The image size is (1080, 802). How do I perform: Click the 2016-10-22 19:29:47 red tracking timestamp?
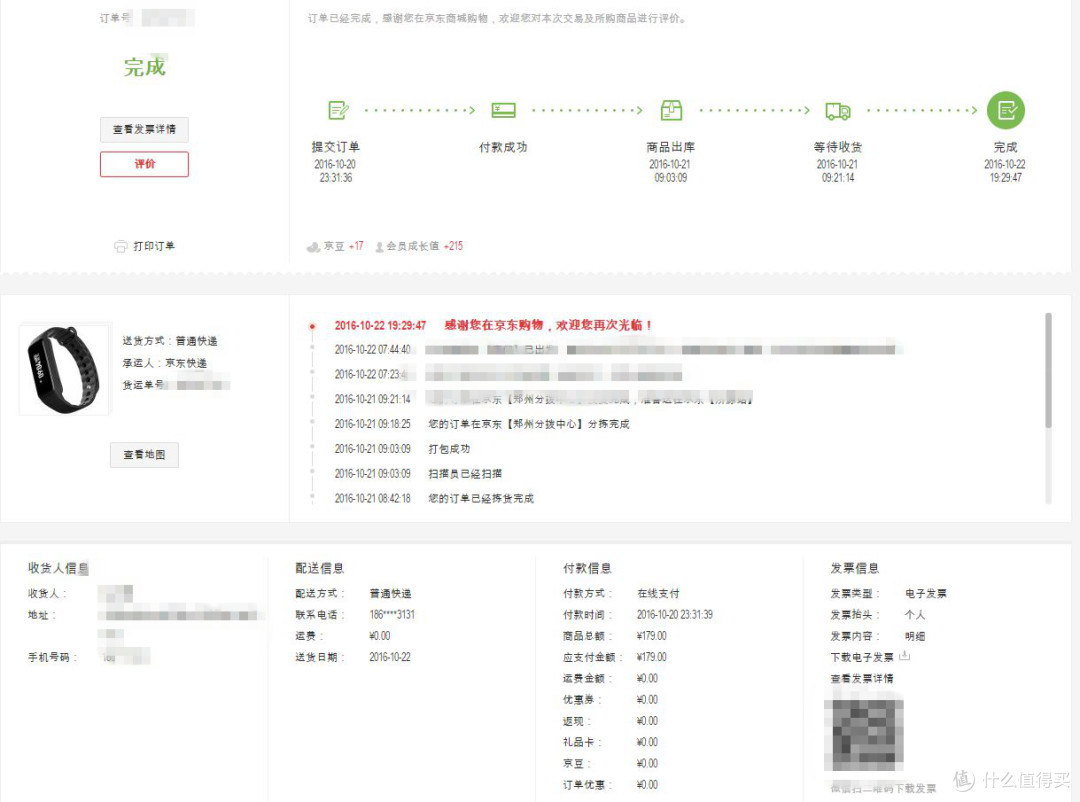(380, 325)
